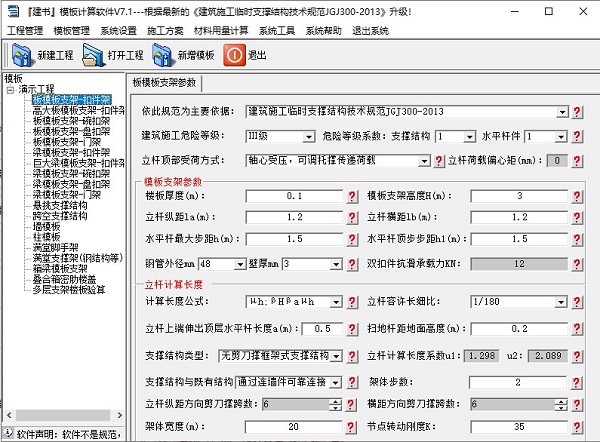Open the 支撑结构与既有结构 connection dropdown
600x442 pixels.
pos(336,382)
